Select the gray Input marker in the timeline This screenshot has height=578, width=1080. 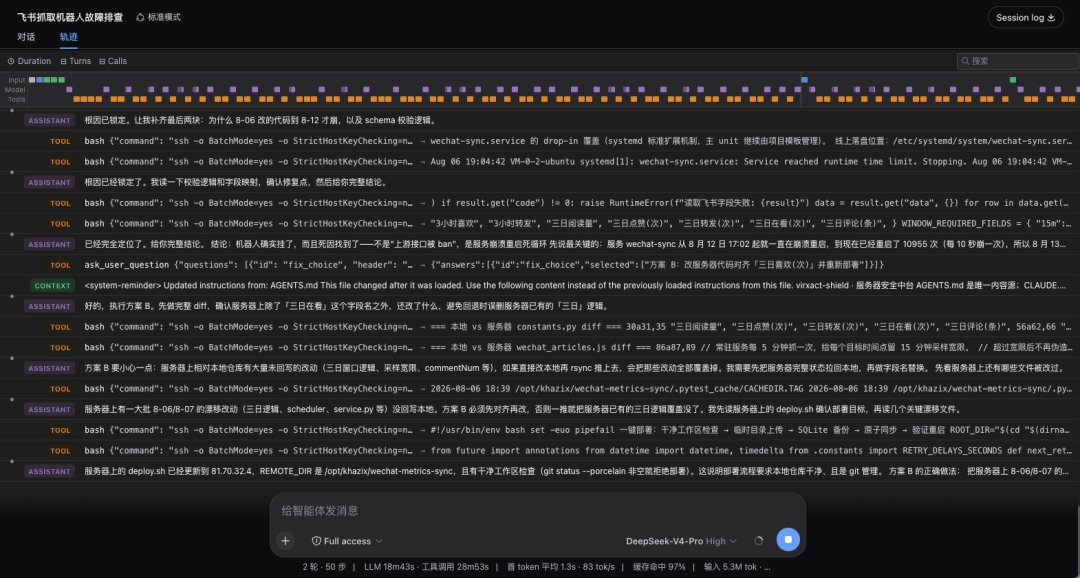pos(32,80)
